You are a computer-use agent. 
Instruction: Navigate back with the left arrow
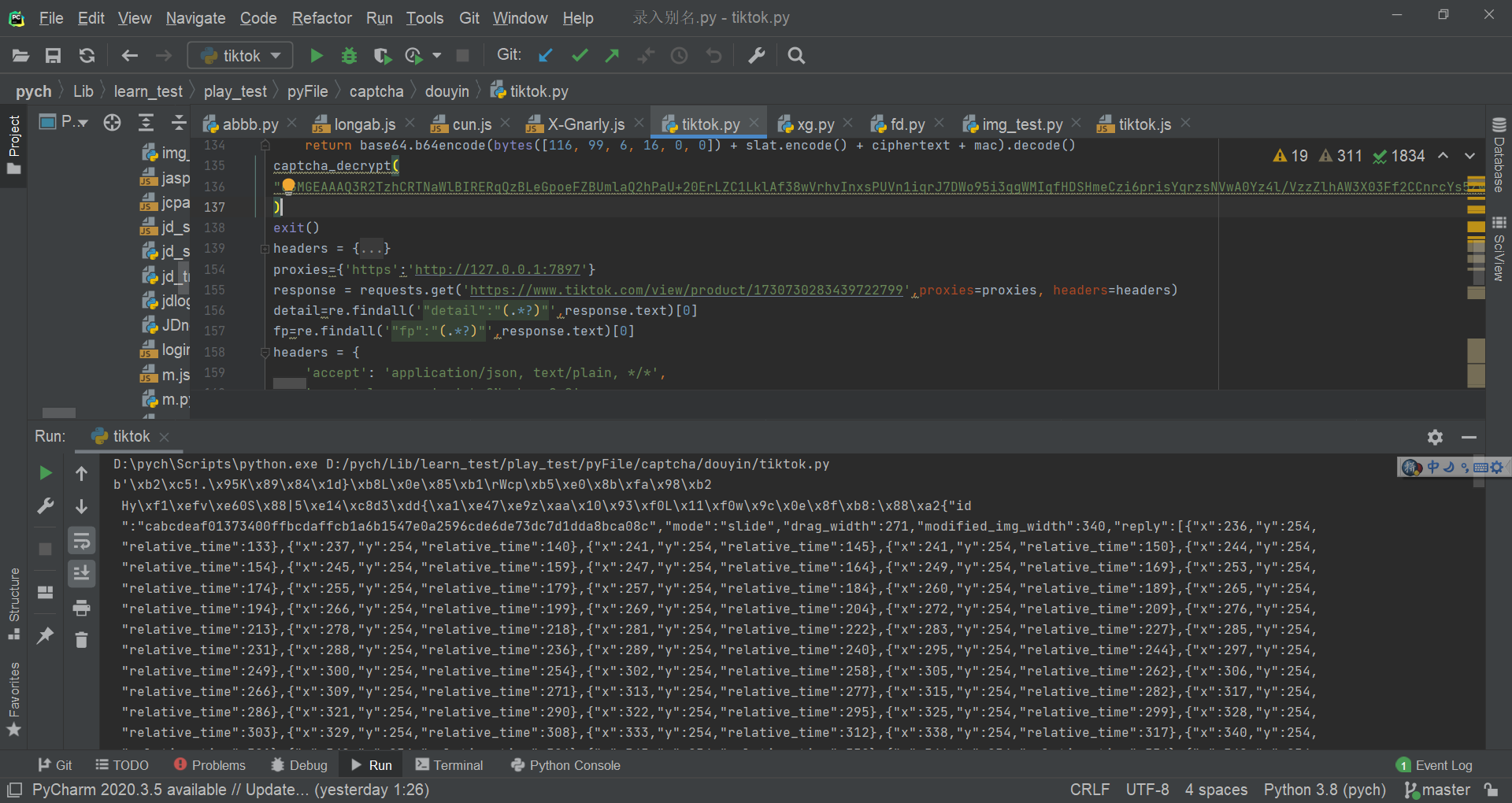130,55
